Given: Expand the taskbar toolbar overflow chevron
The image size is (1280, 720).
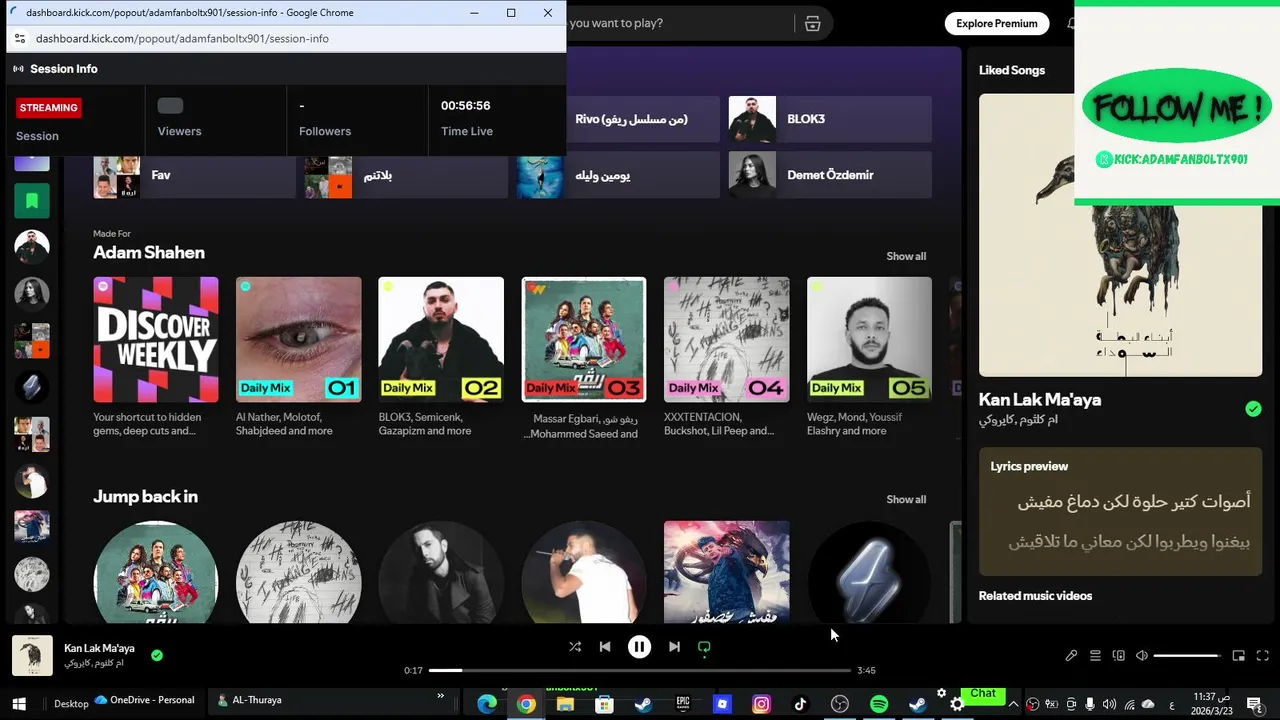Looking at the screenshot, I should coord(441,696).
